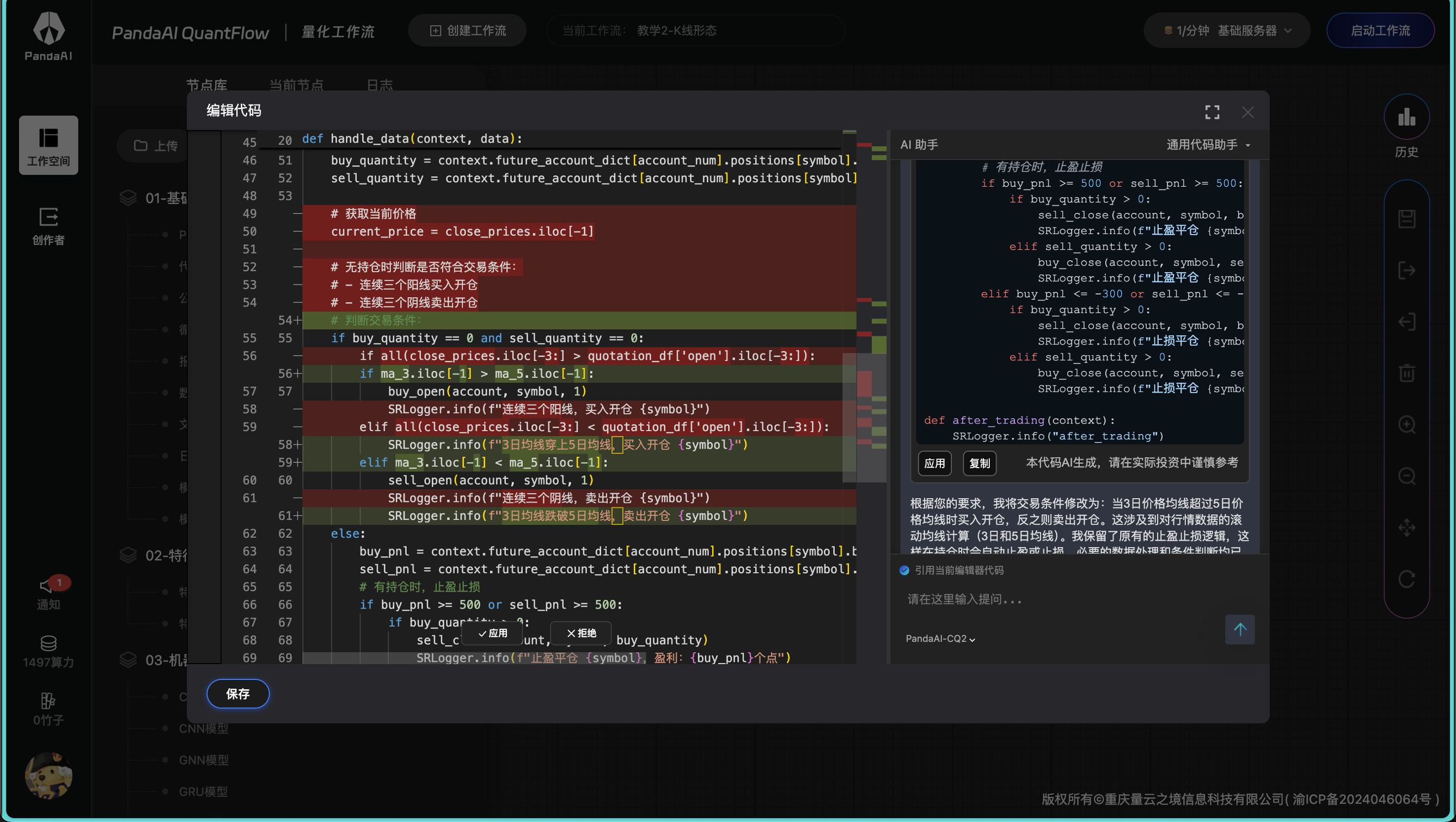The image size is (1456, 822).
Task: Expand the 03-机器 node group
Action: click(x=154, y=660)
